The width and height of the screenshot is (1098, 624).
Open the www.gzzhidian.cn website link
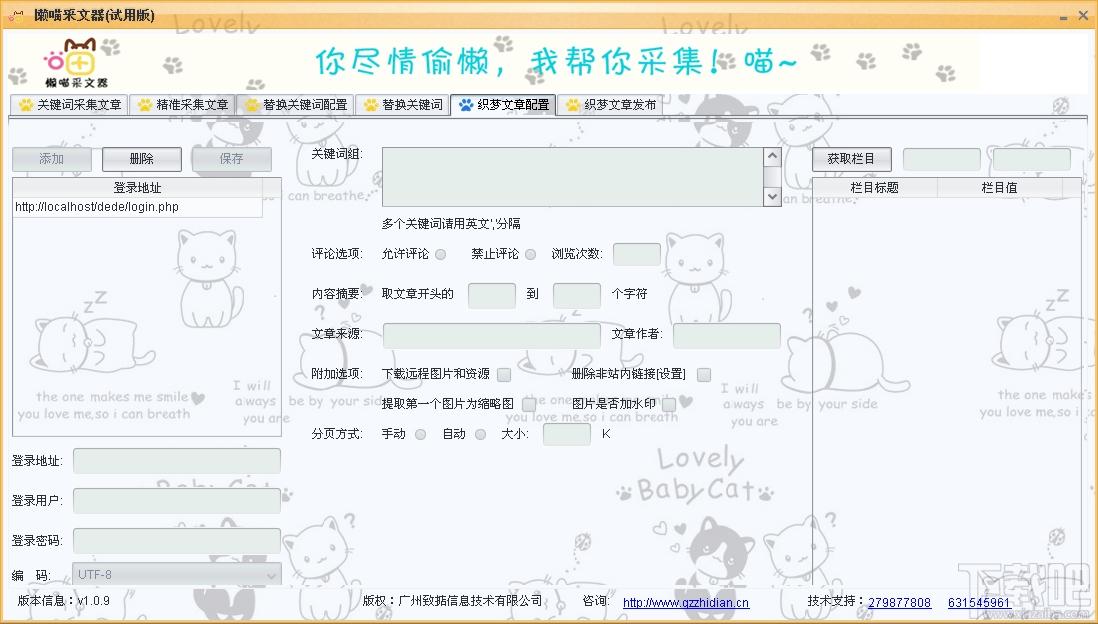(685, 602)
